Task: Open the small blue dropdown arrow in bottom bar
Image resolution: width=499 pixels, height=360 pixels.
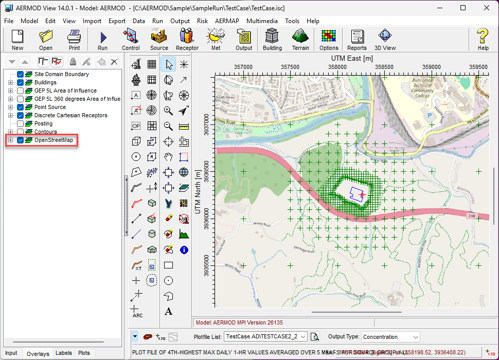Action: coord(135,336)
